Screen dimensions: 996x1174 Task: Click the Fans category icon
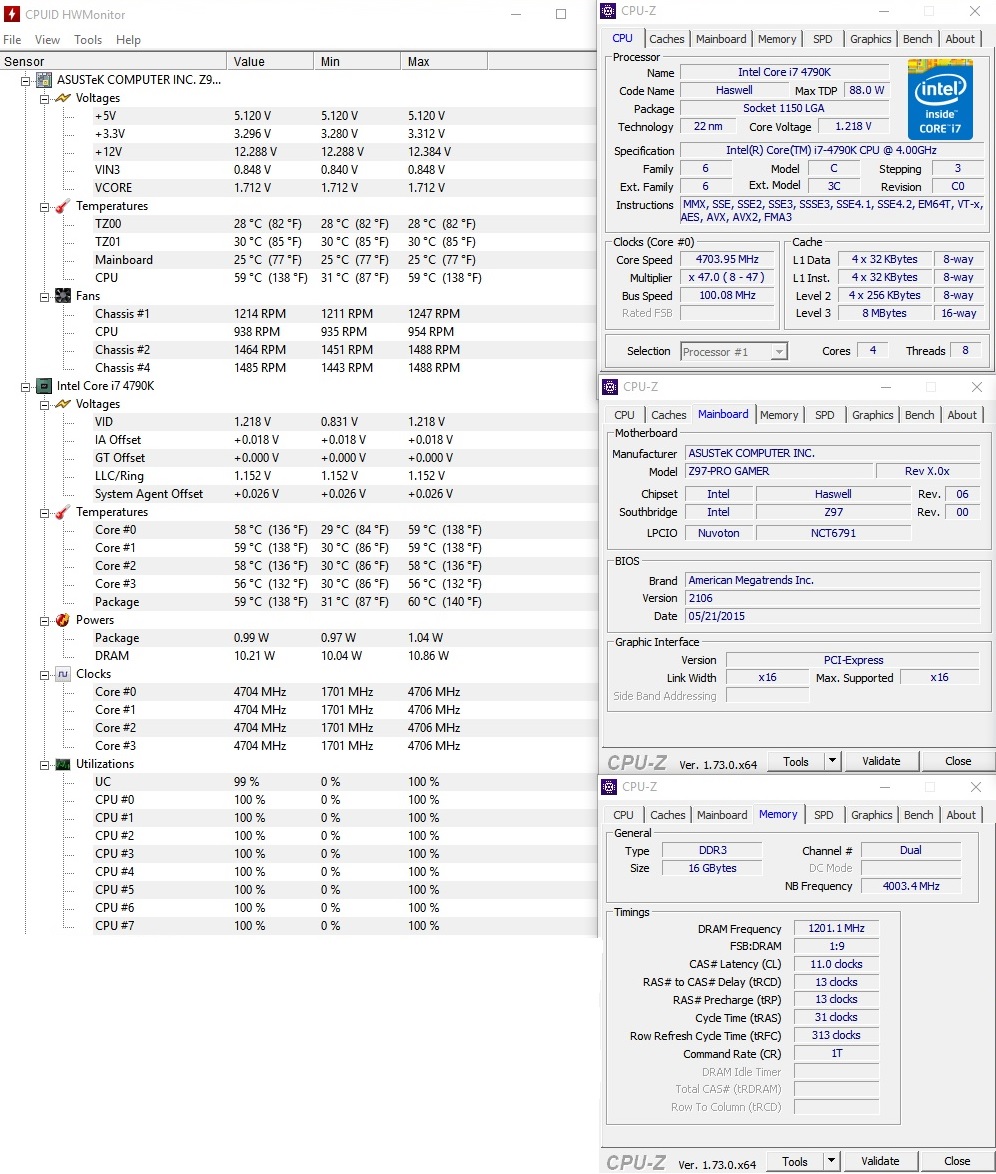(x=63, y=296)
